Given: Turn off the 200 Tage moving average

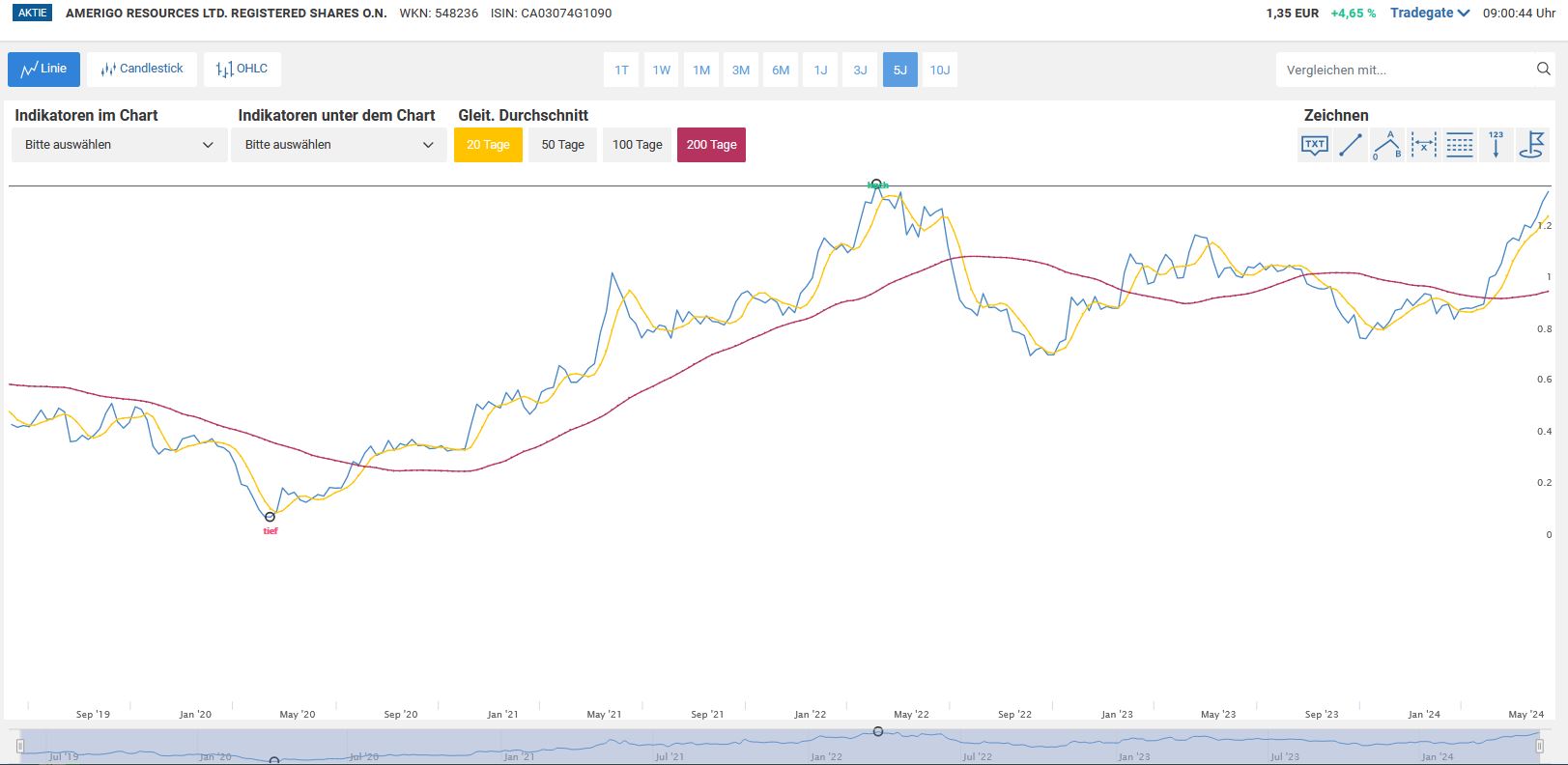Looking at the screenshot, I should tap(711, 145).
